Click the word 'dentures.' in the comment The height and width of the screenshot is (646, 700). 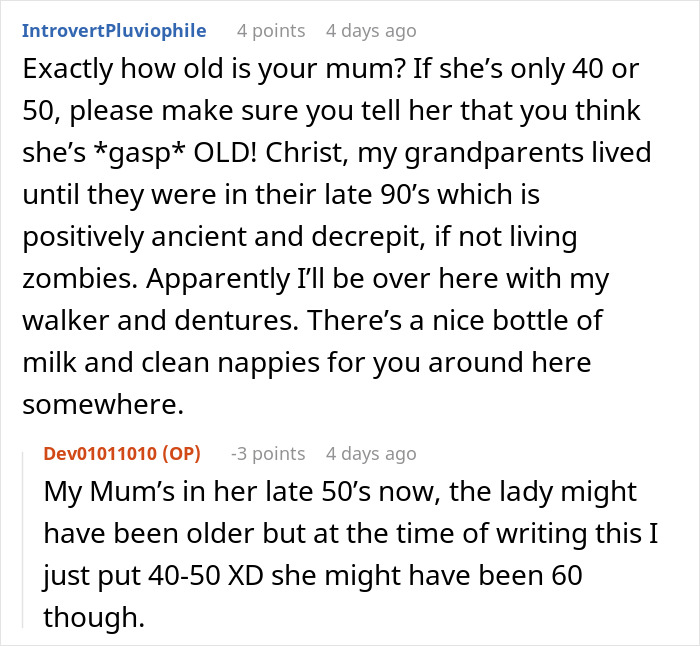236,320
